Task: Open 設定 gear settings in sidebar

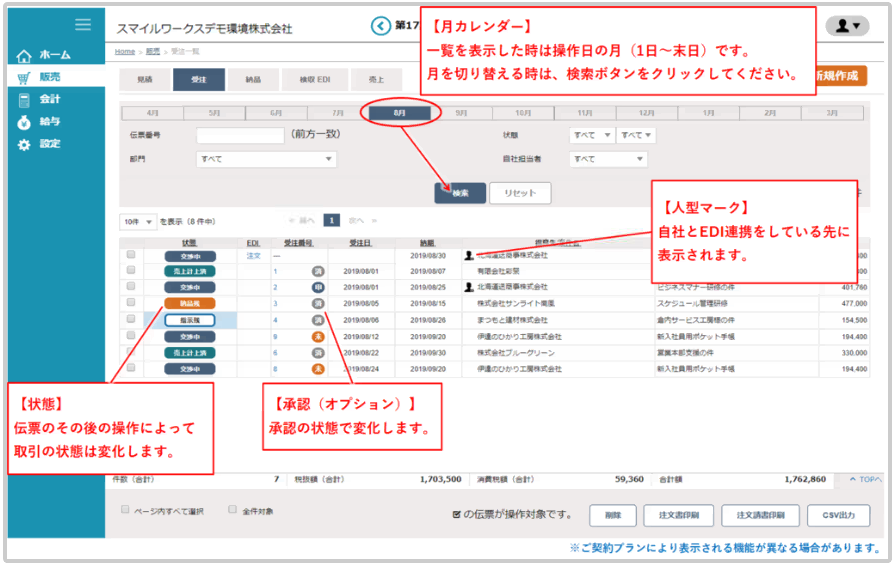Action: coord(45,144)
